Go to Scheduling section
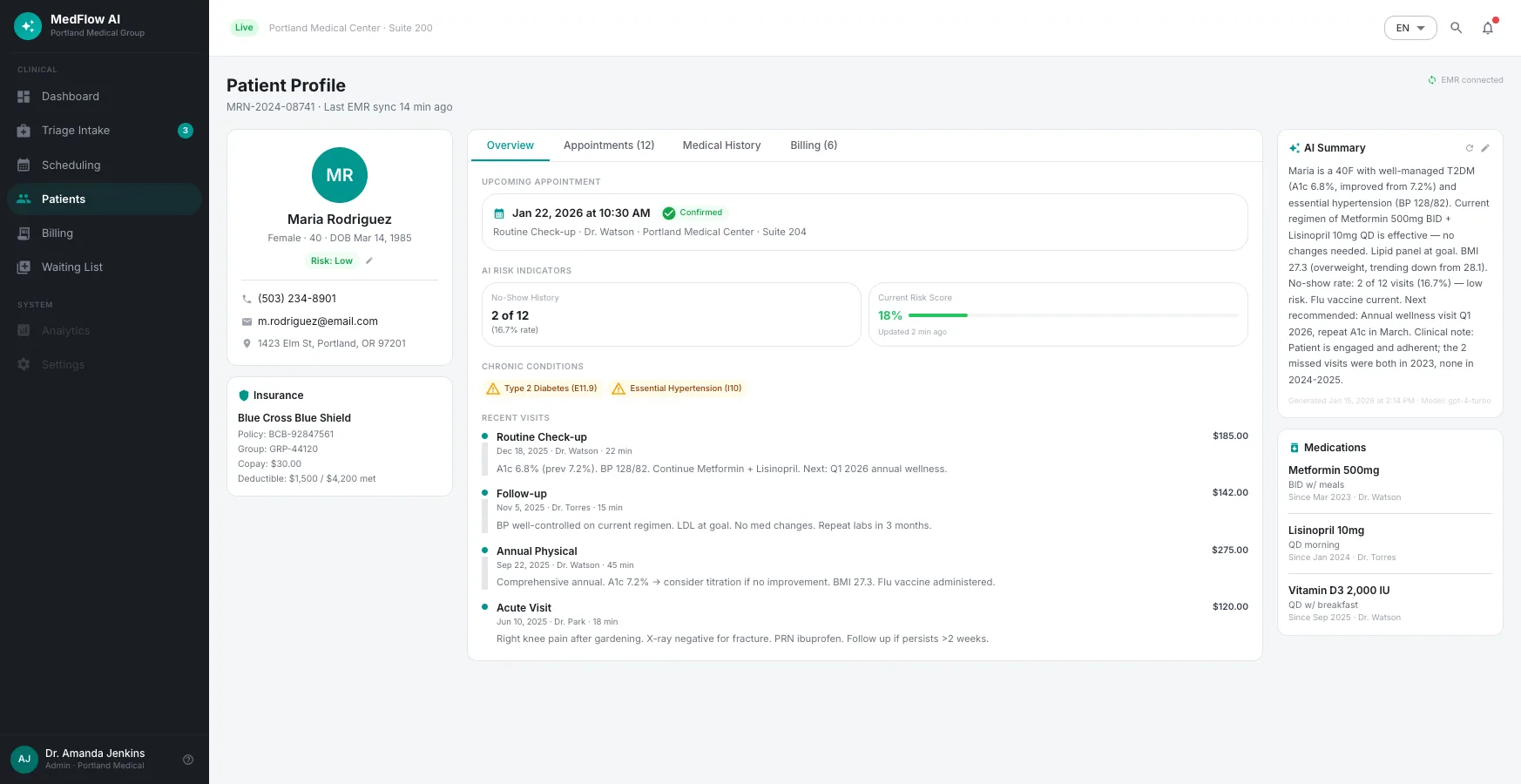 pyautogui.click(x=105, y=165)
